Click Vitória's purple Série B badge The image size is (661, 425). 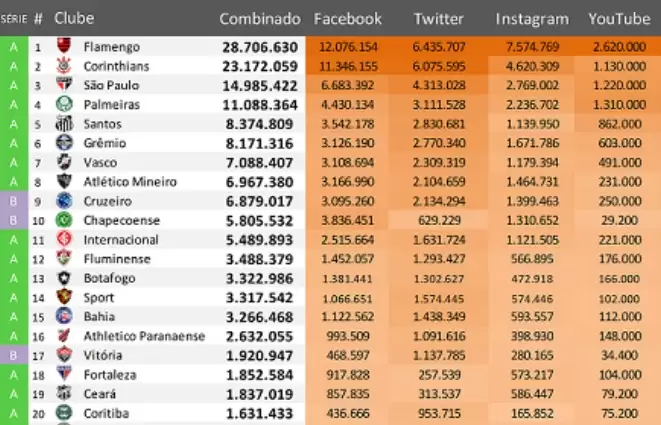(13, 355)
